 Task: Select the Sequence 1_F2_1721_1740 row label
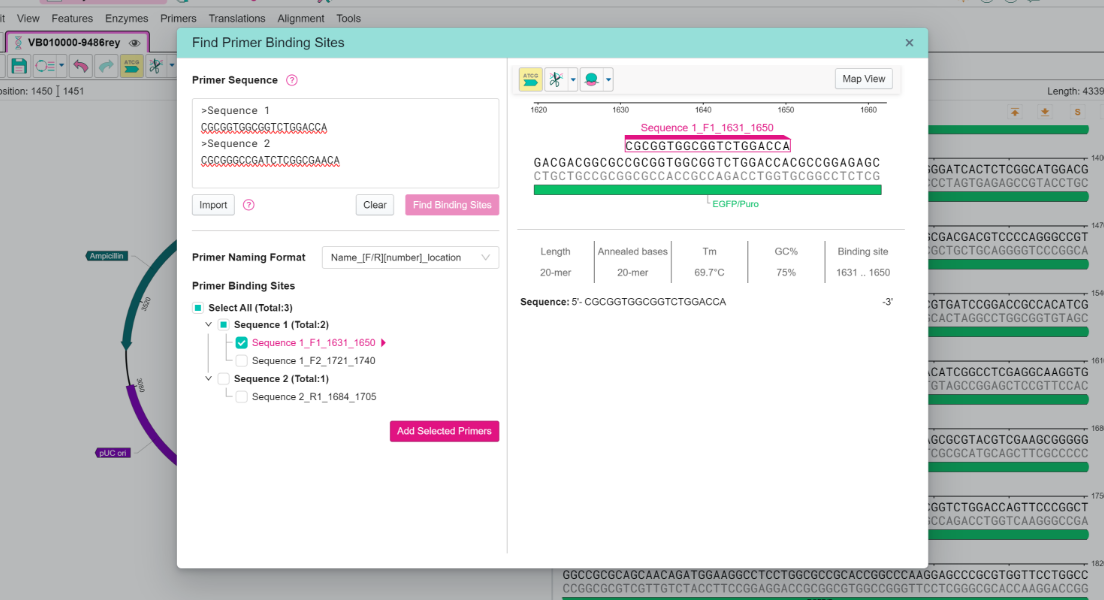point(313,361)
